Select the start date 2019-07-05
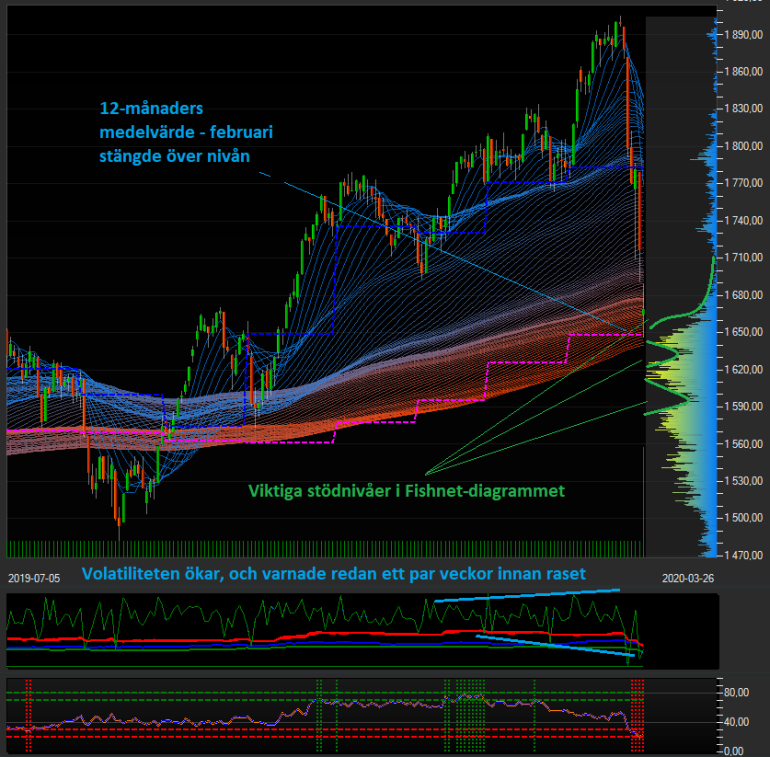 pyautogui.click(x=34, y=578)
